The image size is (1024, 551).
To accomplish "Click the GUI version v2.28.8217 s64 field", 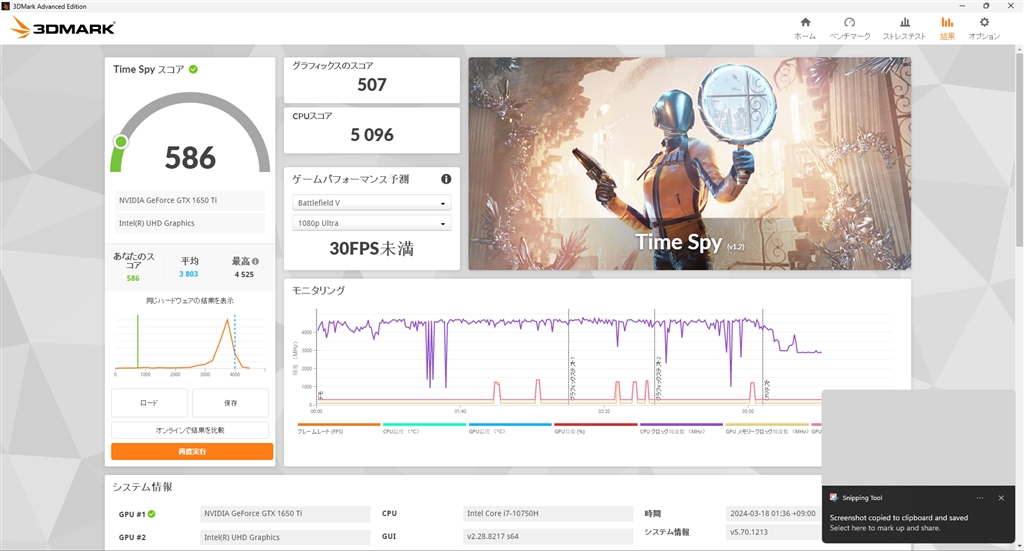I will pos(548,537).
